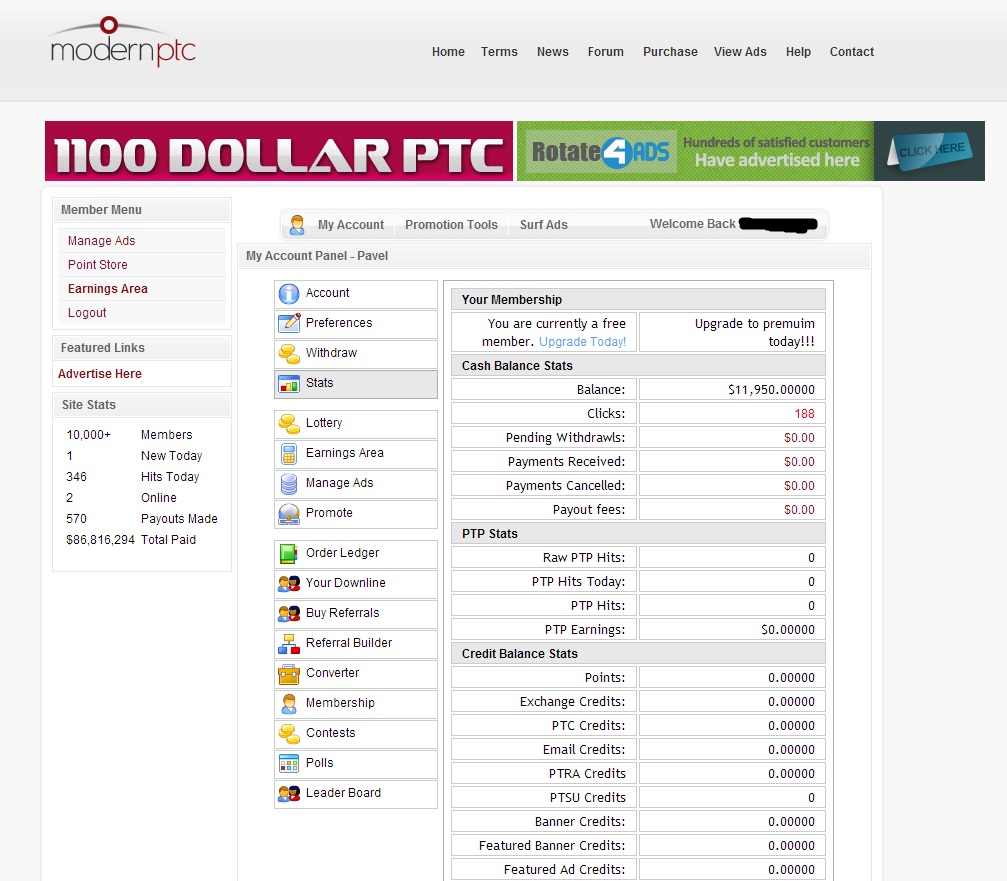Switch to the My Account tab
This screenshot has width=1007, height=881.
[351, 225]
